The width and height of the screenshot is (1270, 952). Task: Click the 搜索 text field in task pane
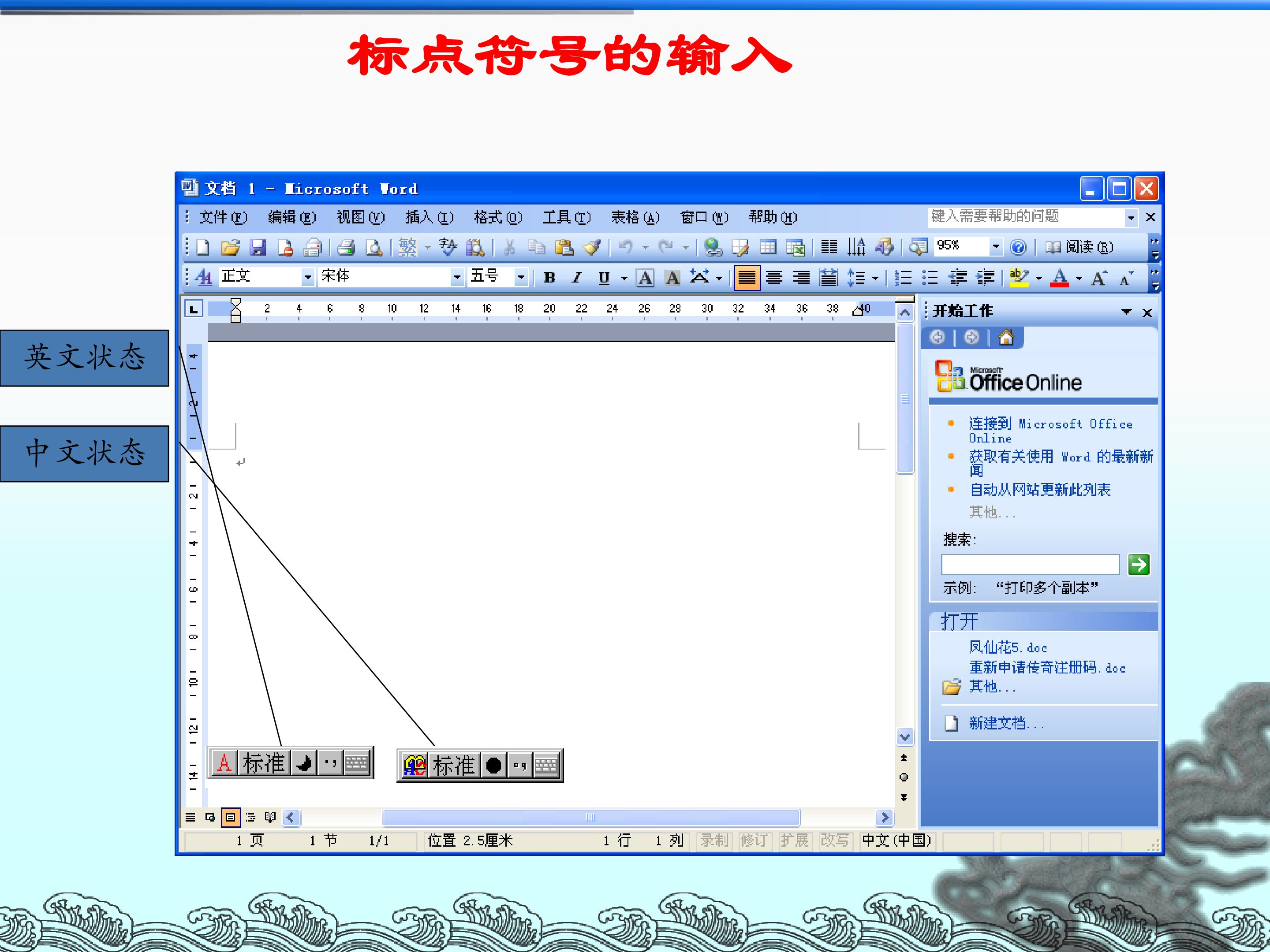(1030, 565)
